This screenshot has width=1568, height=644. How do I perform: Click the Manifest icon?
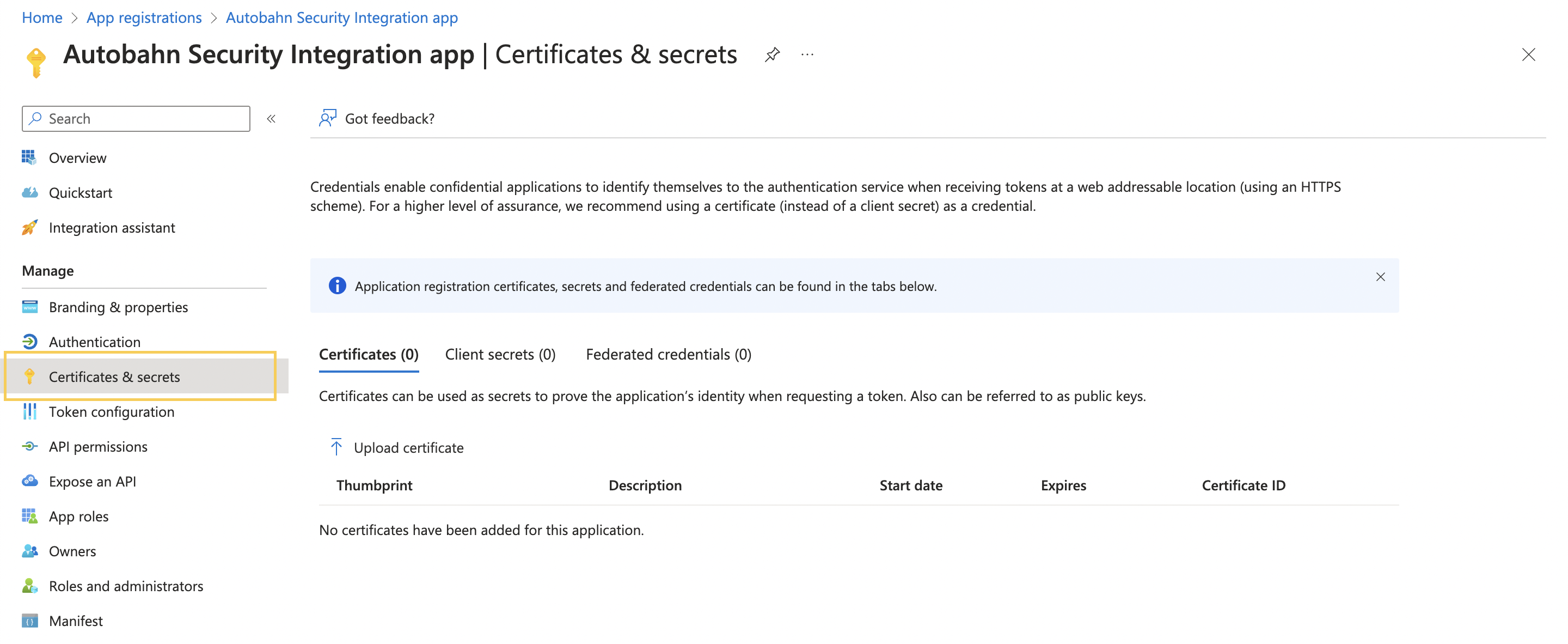coord(29,621)
